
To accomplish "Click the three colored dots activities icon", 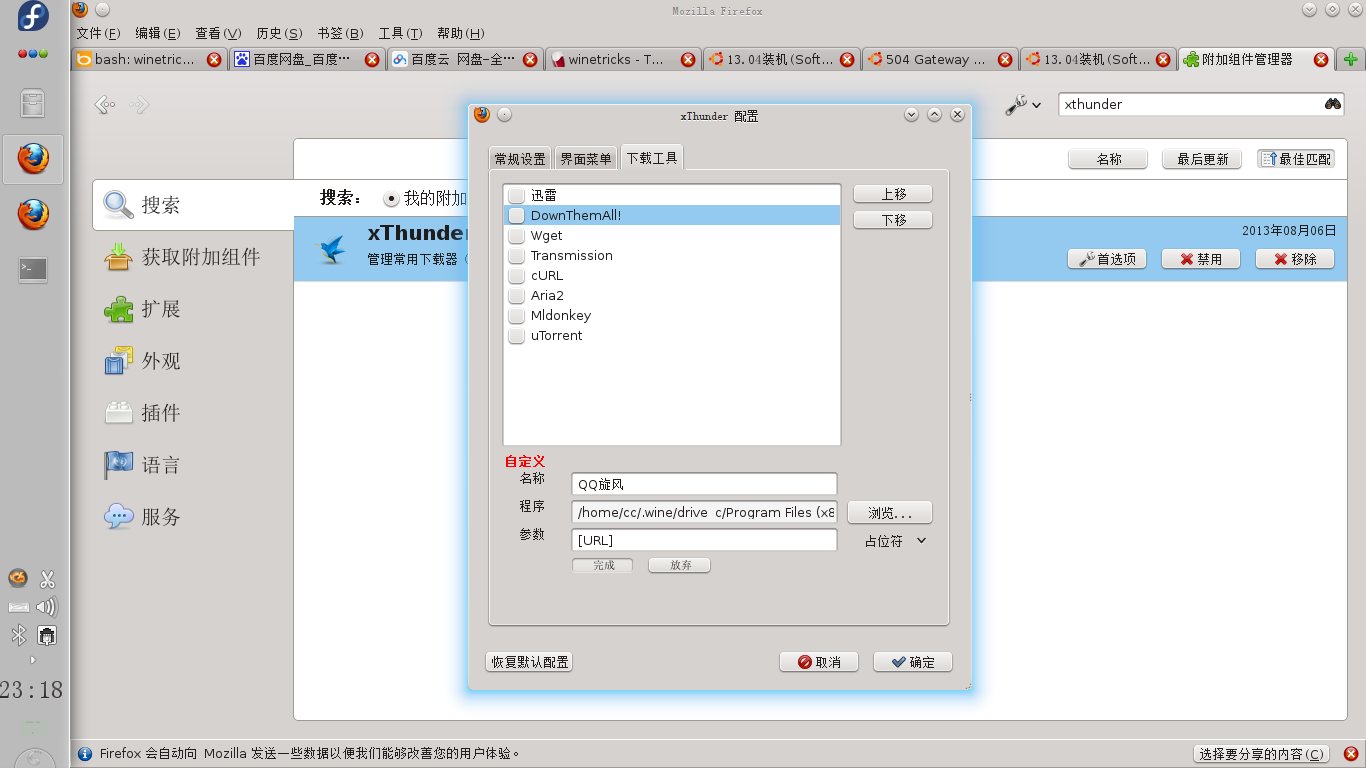I will click(x=33, y=54).
